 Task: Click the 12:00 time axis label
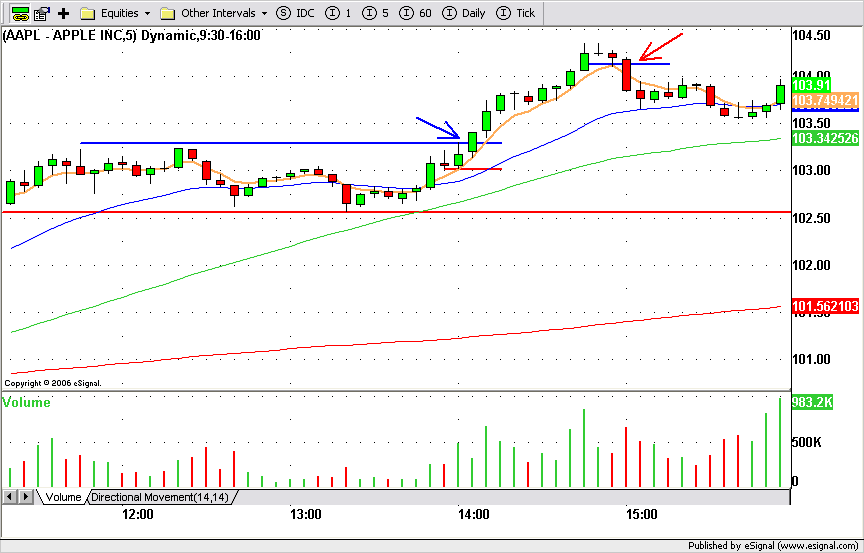point(138,514)
